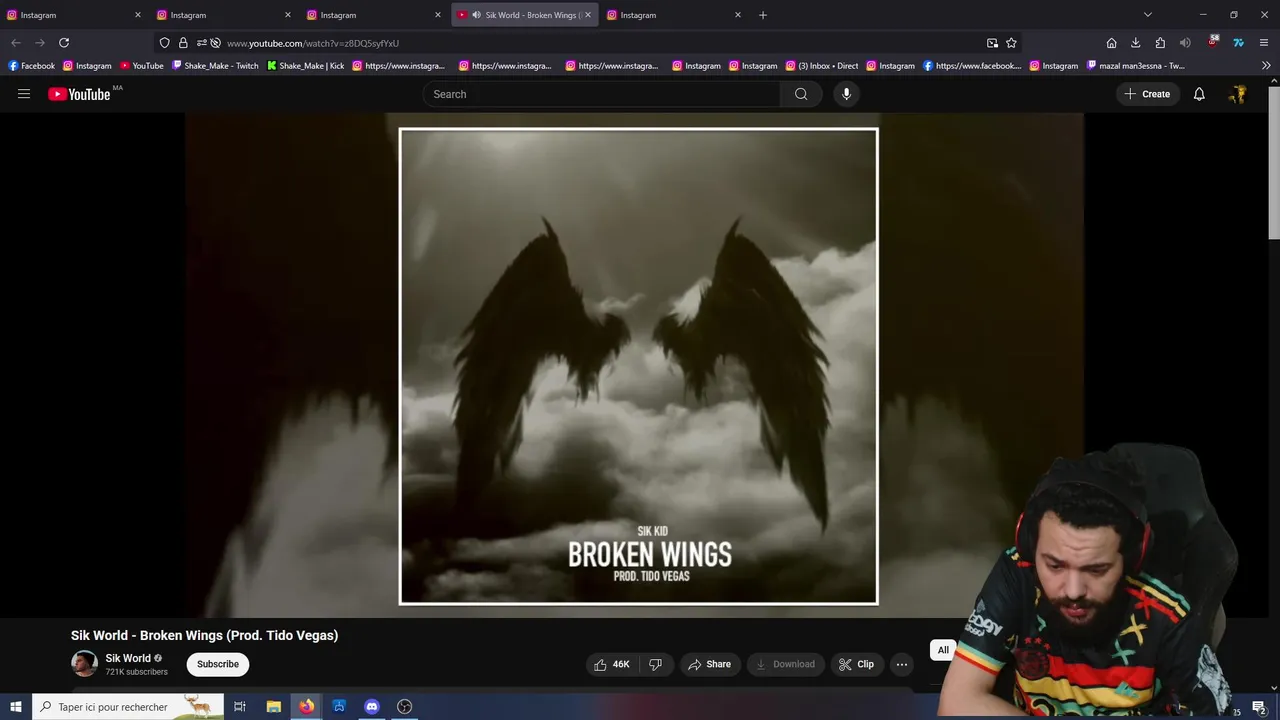Click the URL address bar
The width and height of the screenshot is (1280, 720).
[x=600, y=43]
